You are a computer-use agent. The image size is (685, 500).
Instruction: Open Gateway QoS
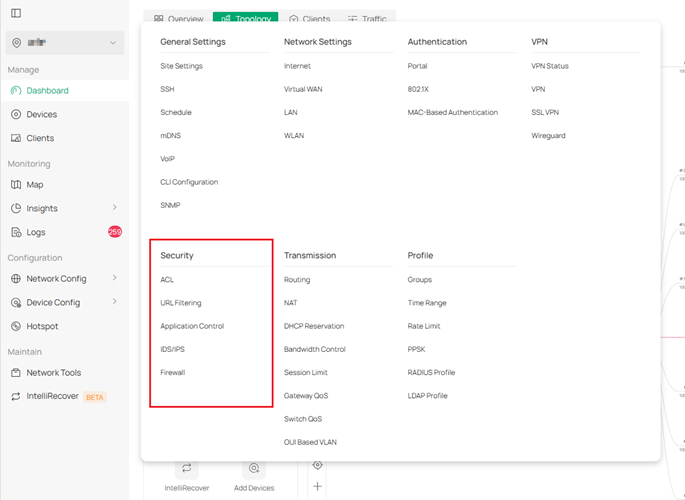click(306, 396)
